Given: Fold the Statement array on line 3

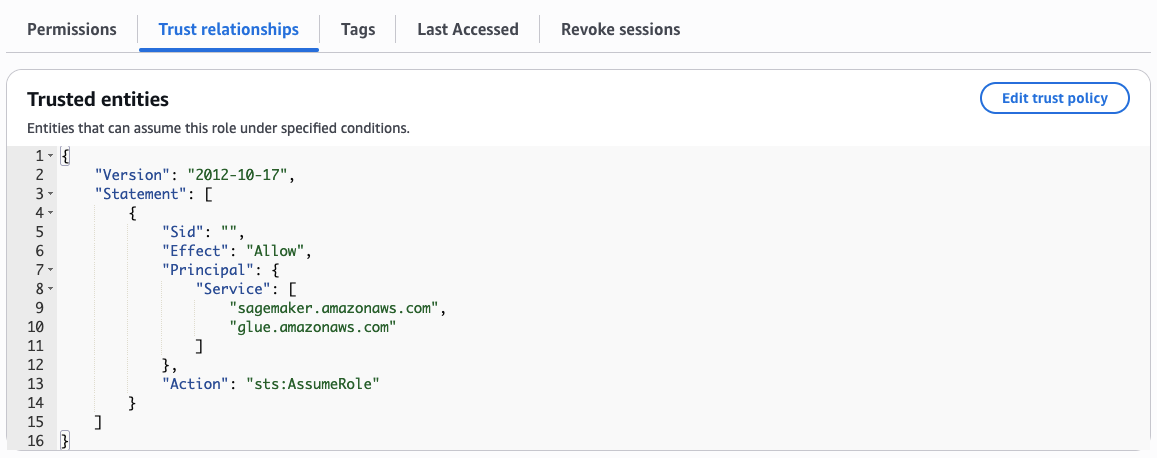Looking at the screenshot, I should click(50, 194).
